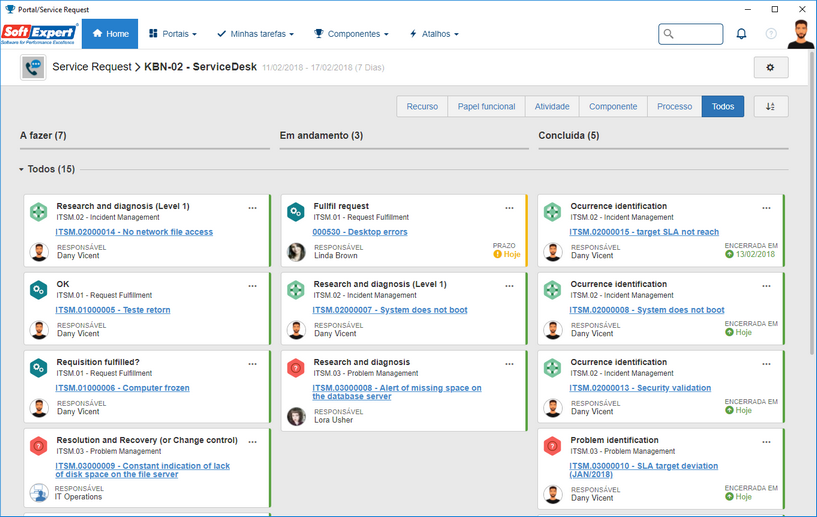Click the user profile avatar at top right

point(800,34)
